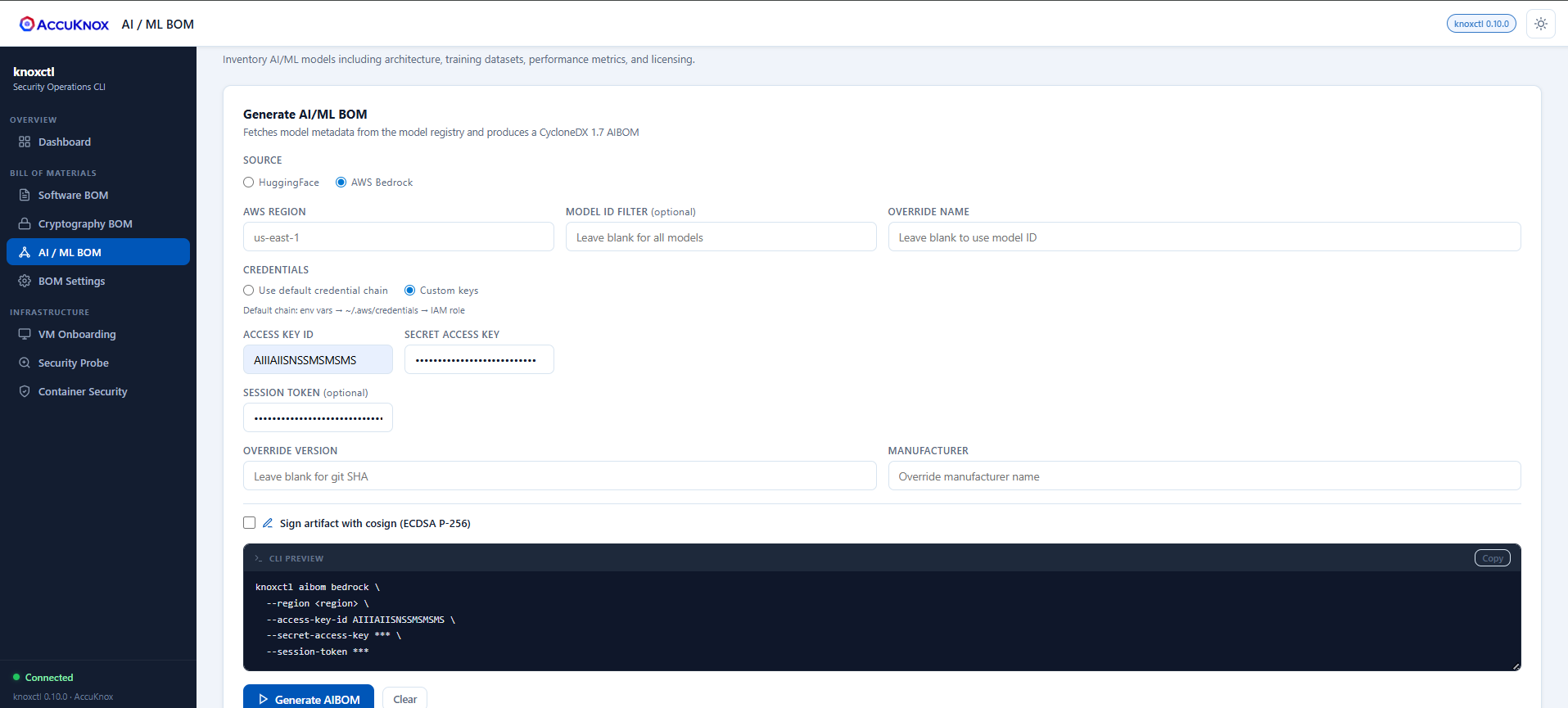Click the '--session-token ***' CLI line
The width and height of the screenshot is (1568, 708).
coord(317,652)
